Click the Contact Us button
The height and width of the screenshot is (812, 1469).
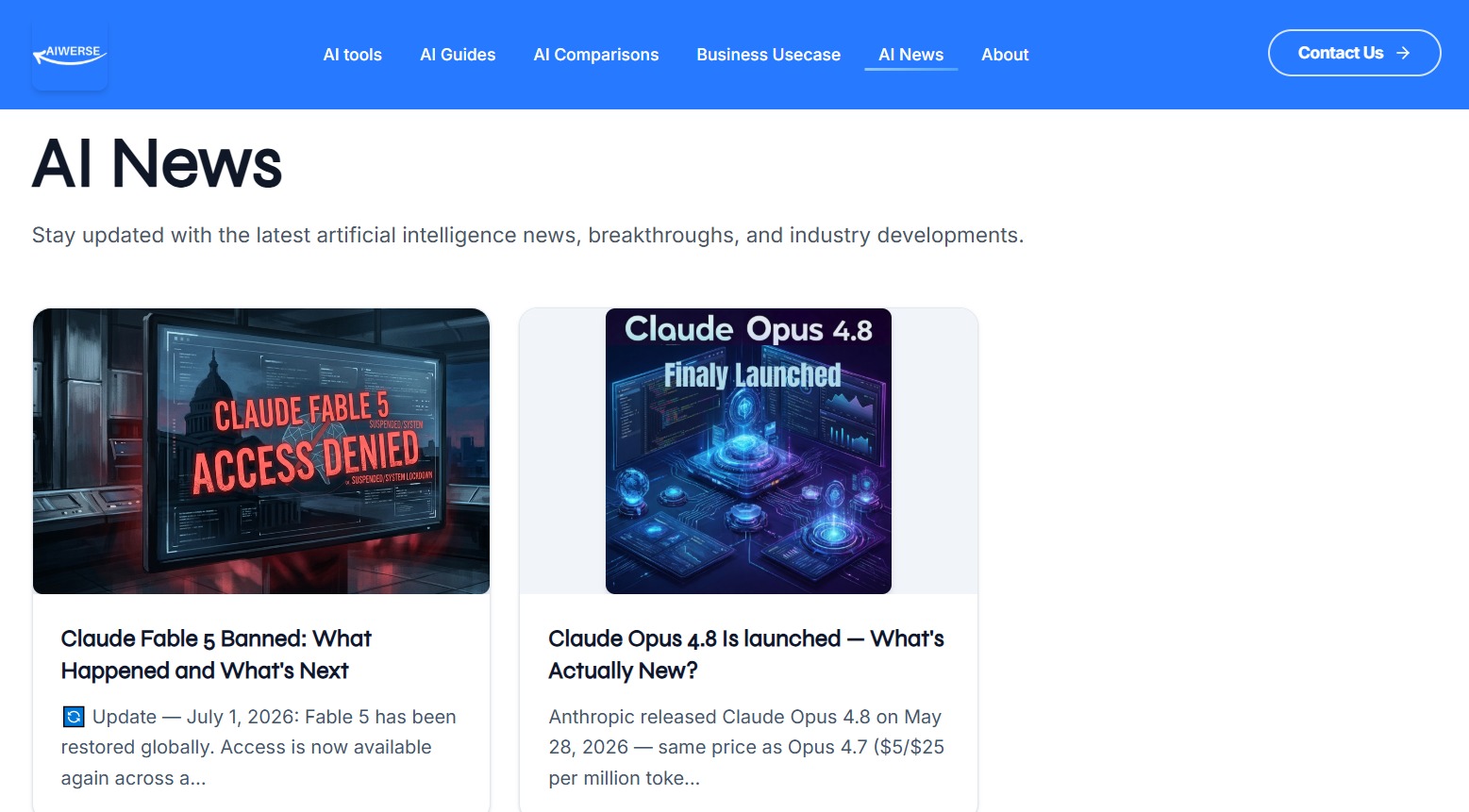click(1354, 53)
